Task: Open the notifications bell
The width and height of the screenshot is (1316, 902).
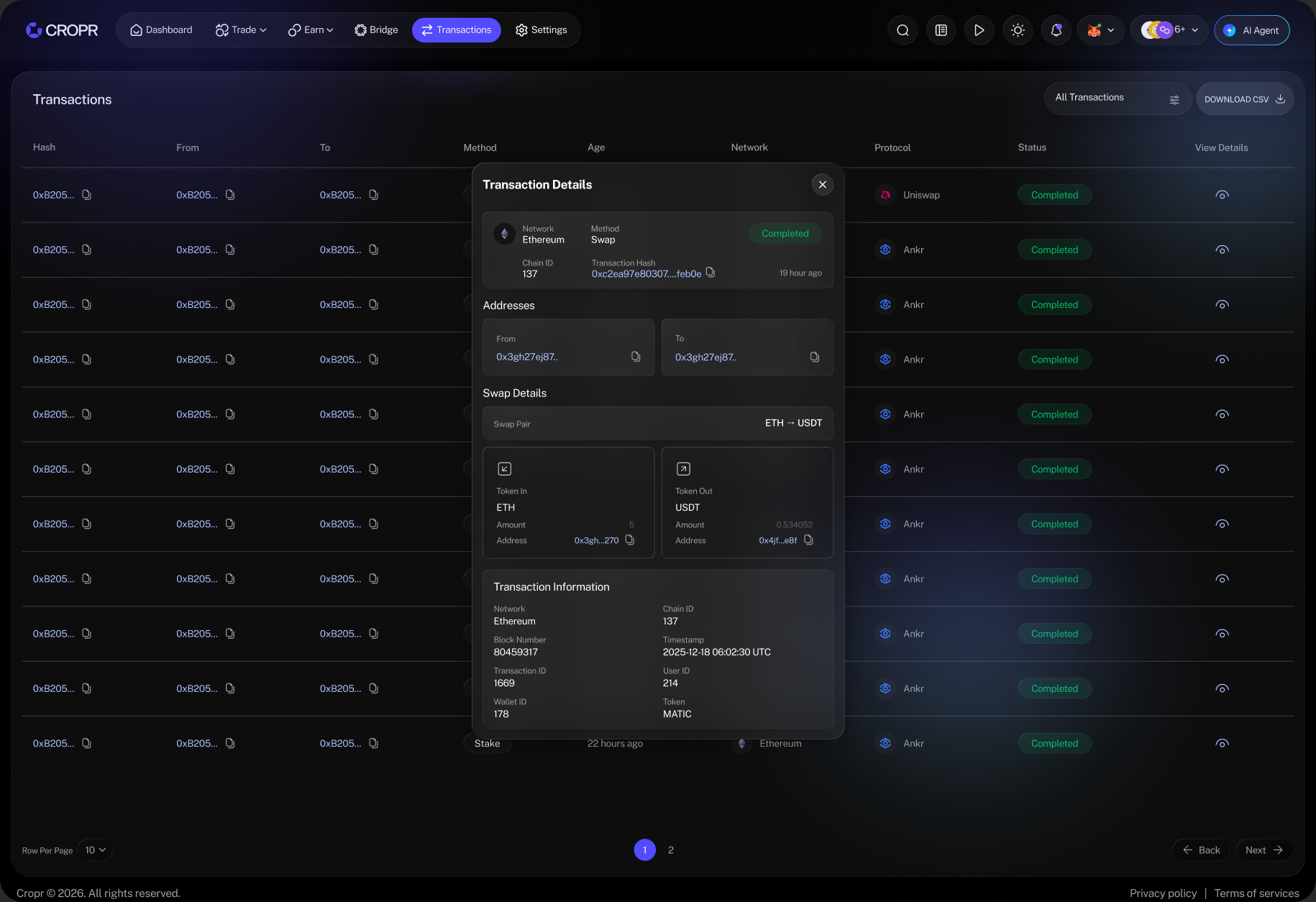Action: tap(1056, 30)
